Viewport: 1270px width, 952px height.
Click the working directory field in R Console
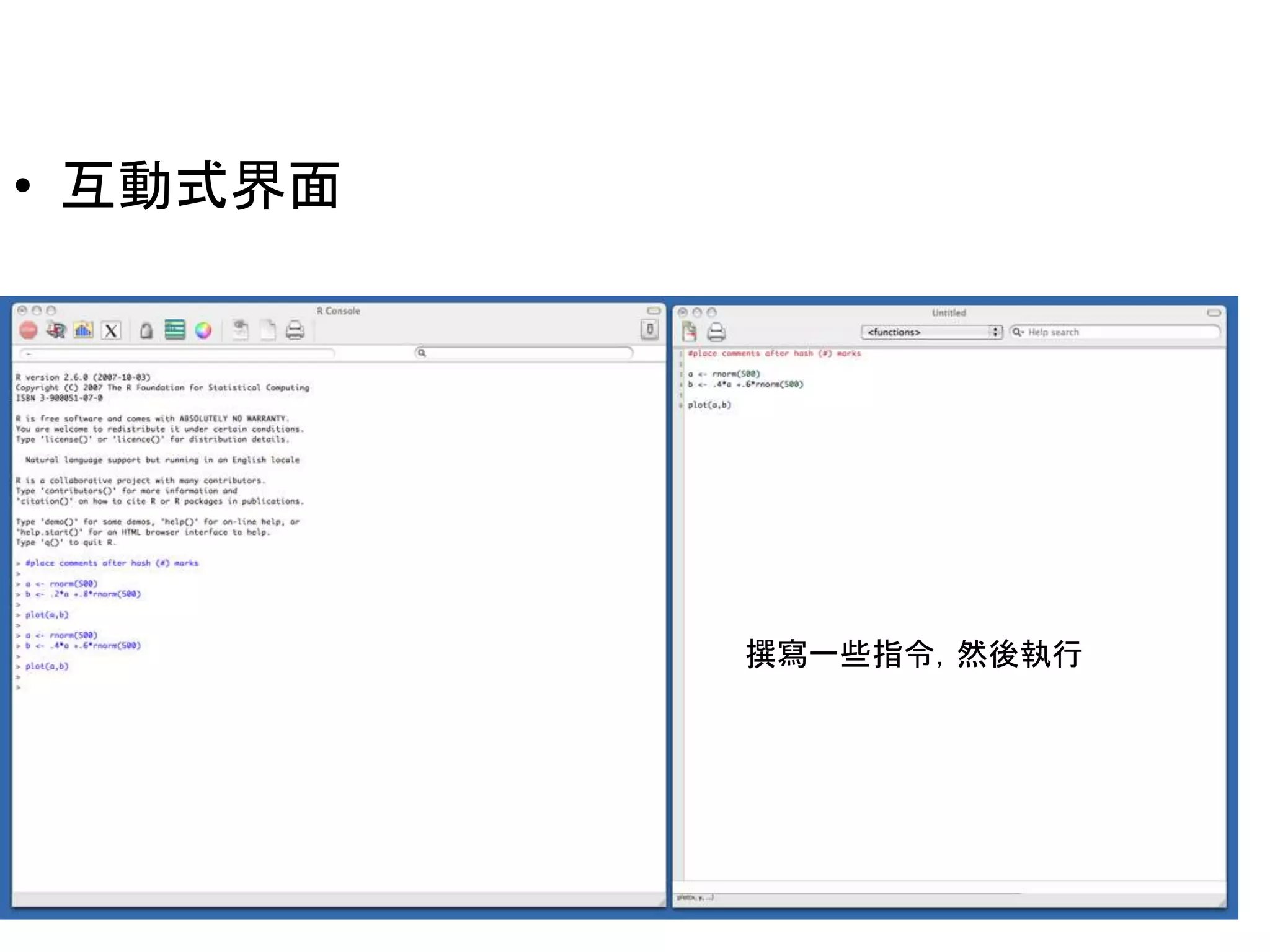tap(177, 353)
